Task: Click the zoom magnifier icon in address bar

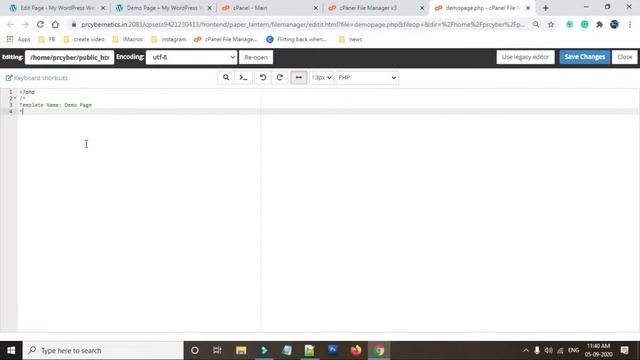Action: click(x=536, y=24)
